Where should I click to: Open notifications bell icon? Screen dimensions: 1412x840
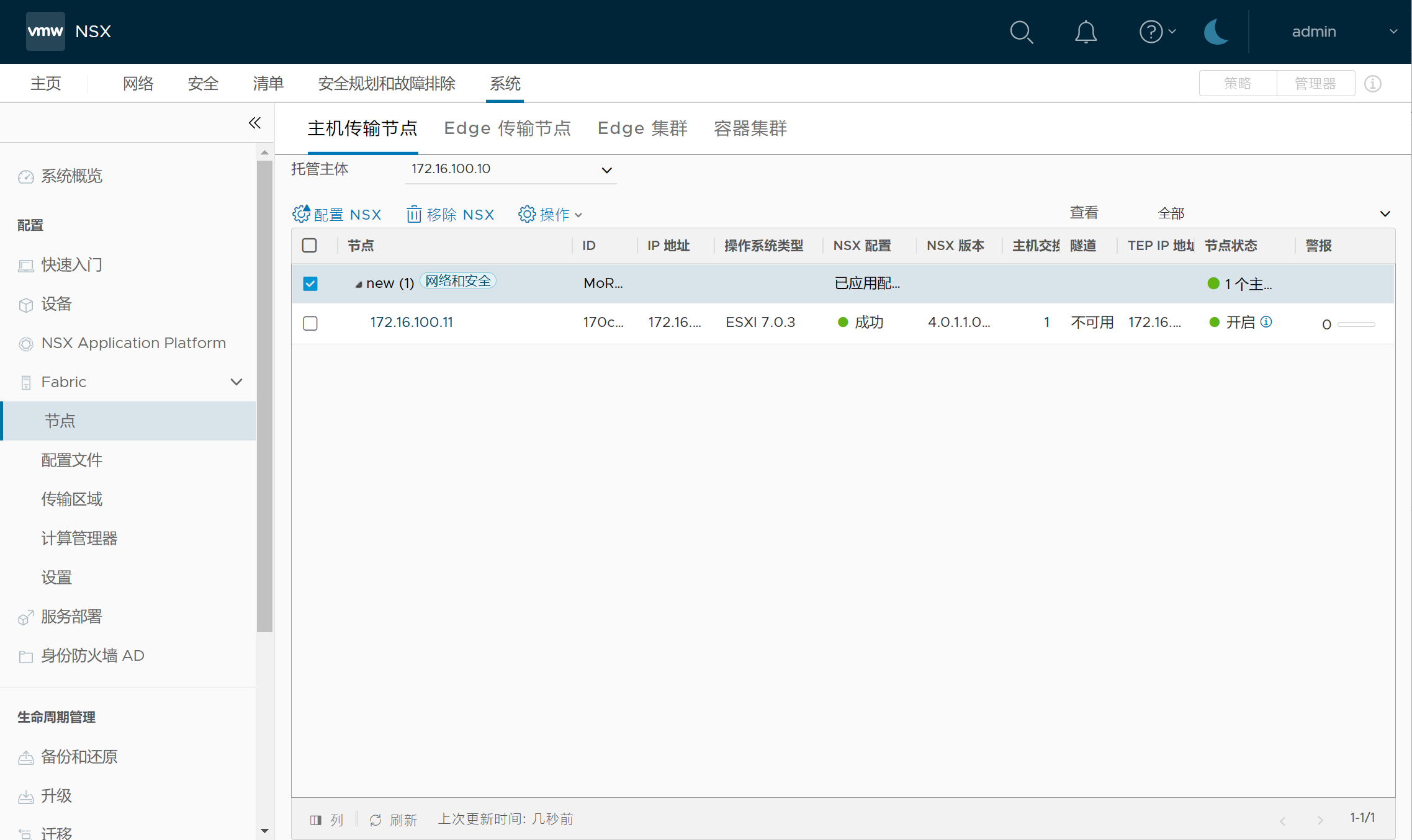click(x=1086, y=32)
